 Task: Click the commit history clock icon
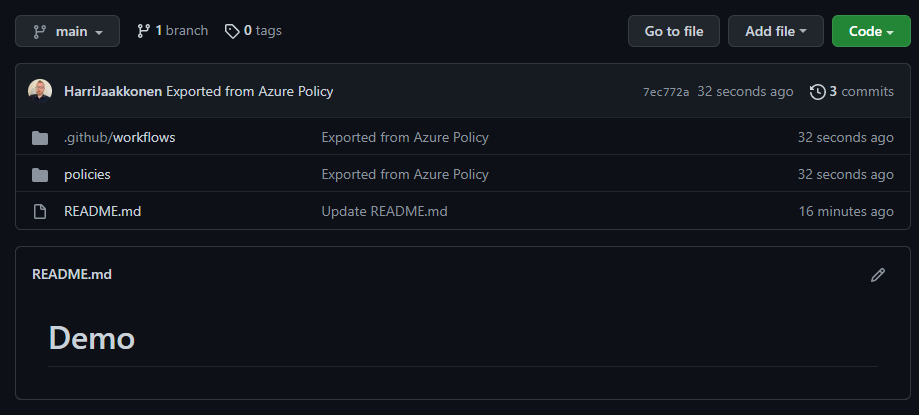[x=817, y=92]
